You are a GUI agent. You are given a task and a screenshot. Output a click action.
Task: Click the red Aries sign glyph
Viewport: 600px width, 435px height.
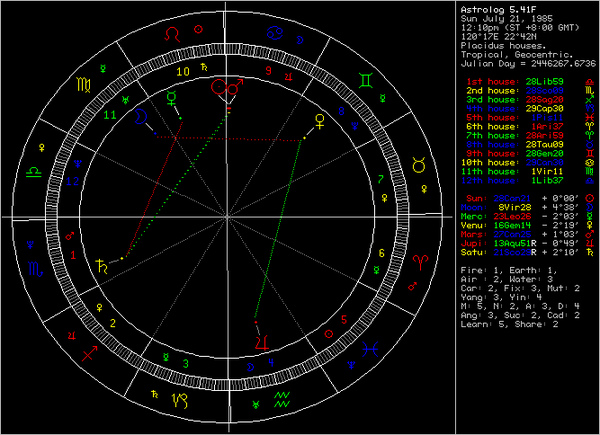tap(421, 262)
